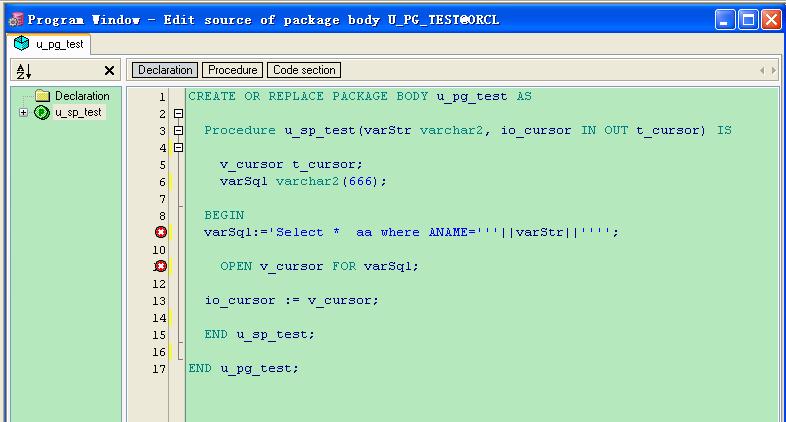Close the code contents pane with X

(109, 71)
